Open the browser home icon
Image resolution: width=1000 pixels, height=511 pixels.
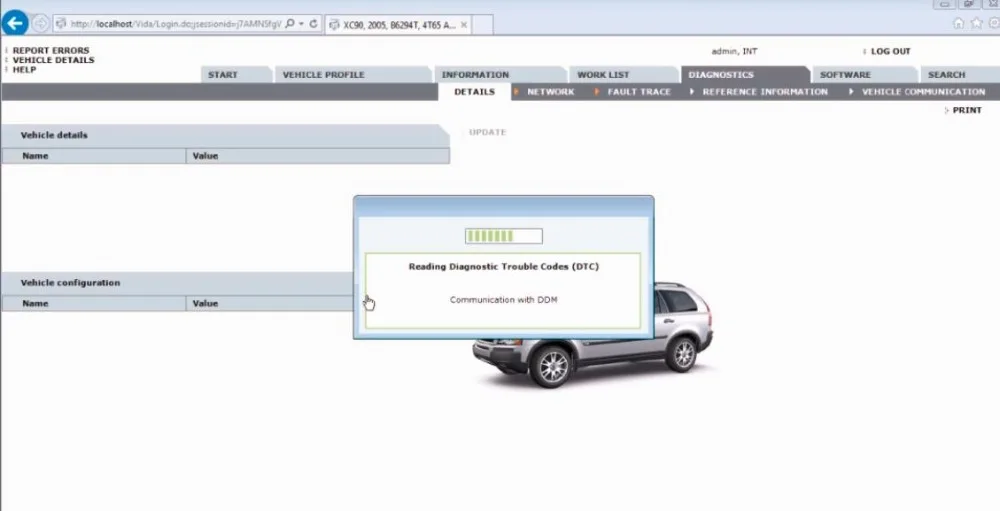point(959,24)
